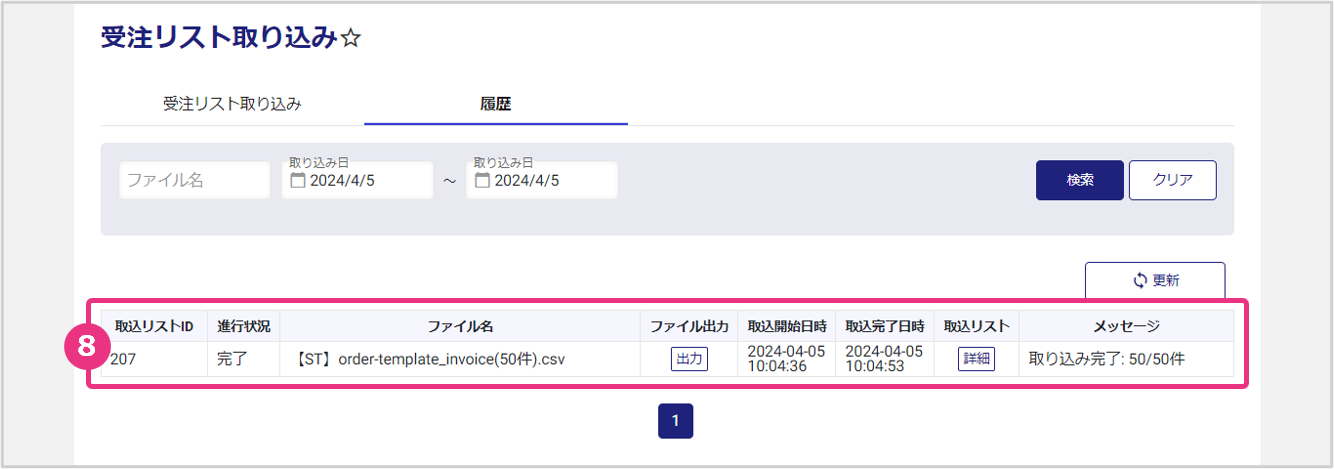
Task: Click the 取込開始日時 column header
Action: tap(786, 326)
